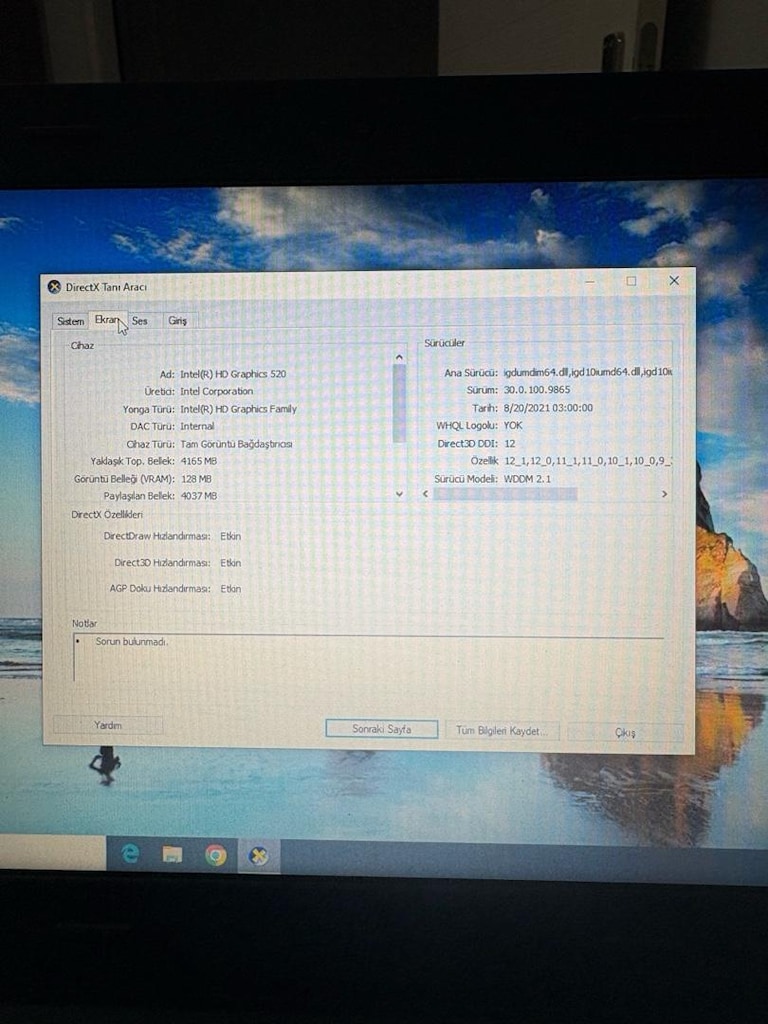Image resolution: width=768 pixels, height=1024 pixels.
Task: Click the 'DirectX Tanı Aracı' window title
Action: click(106, 287)
